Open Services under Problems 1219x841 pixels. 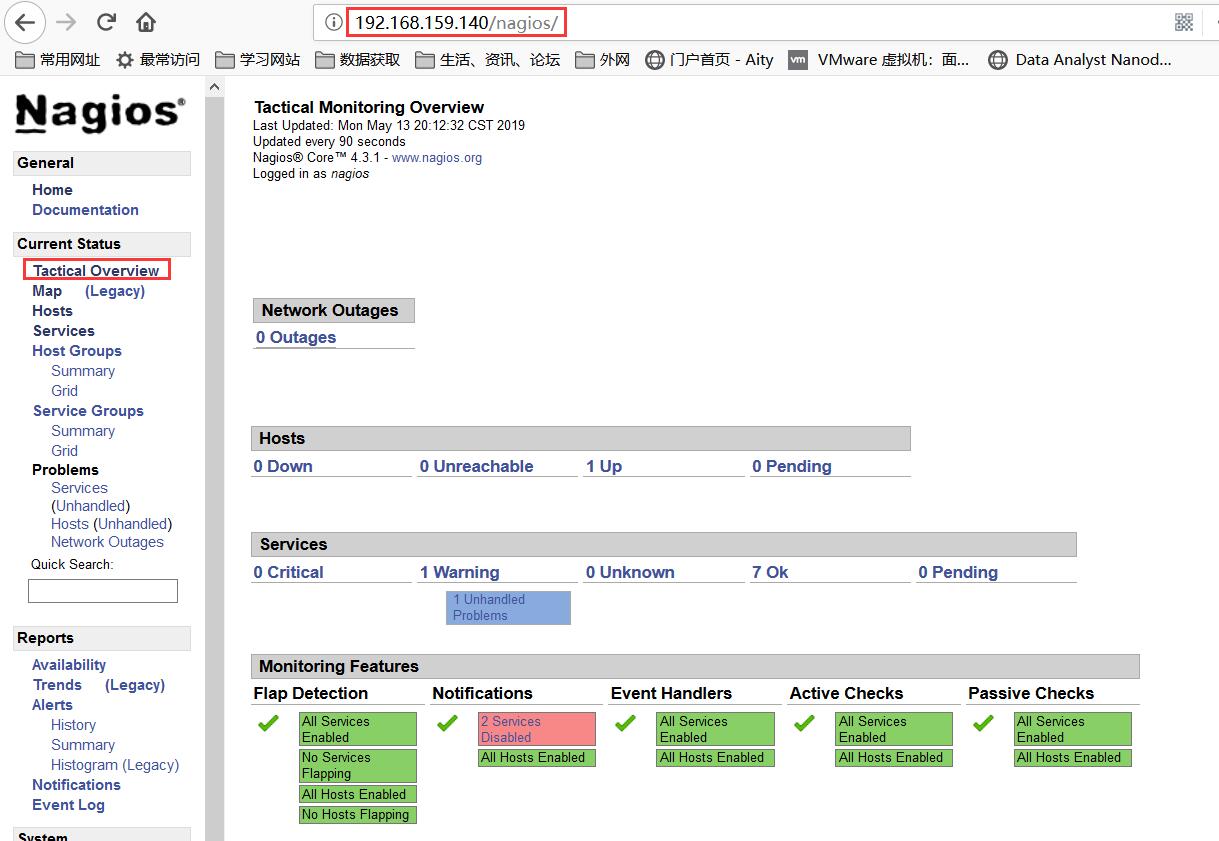pos(79,488)
